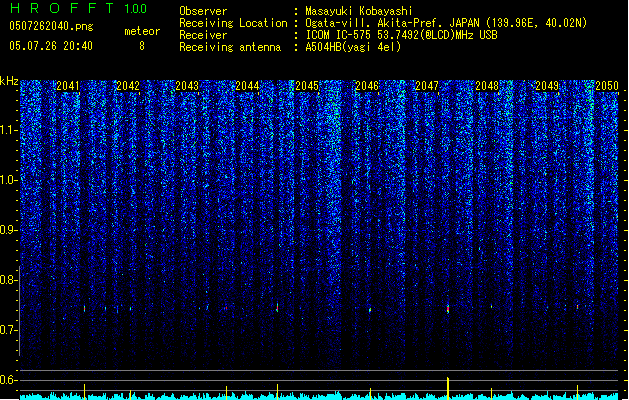Click the 2050 time marker
Screen dimensions: 629x400
[607, 86]
